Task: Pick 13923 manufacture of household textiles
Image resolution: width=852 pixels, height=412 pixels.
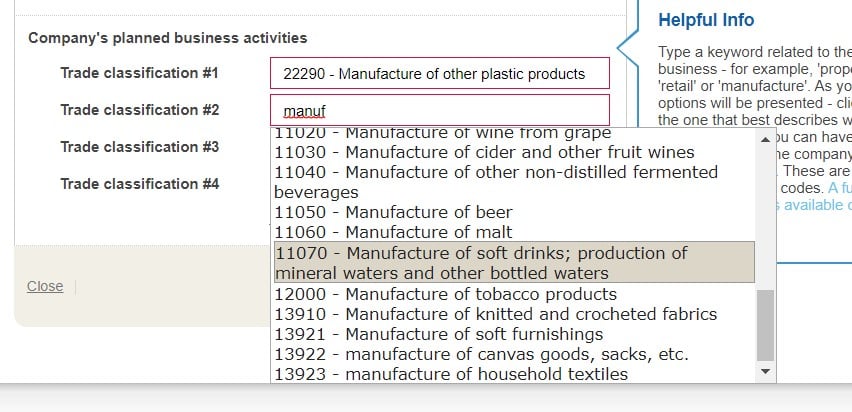Action: [451, 374]
